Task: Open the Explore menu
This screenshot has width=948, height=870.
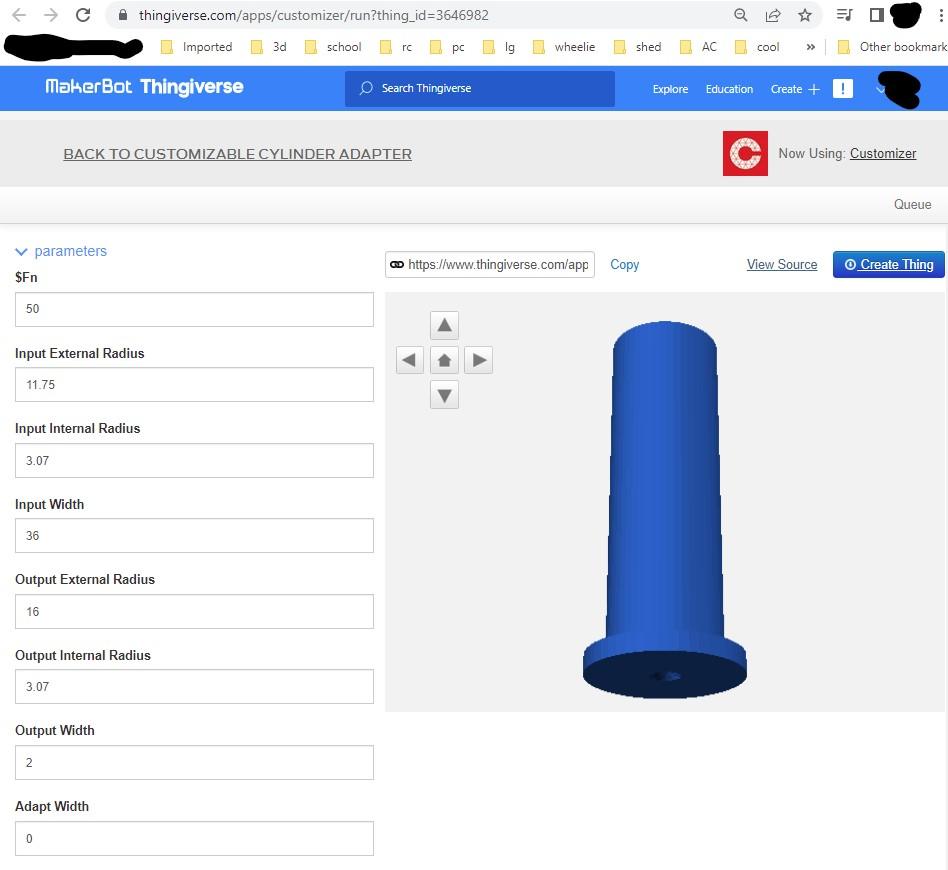Action: point(670,89)
